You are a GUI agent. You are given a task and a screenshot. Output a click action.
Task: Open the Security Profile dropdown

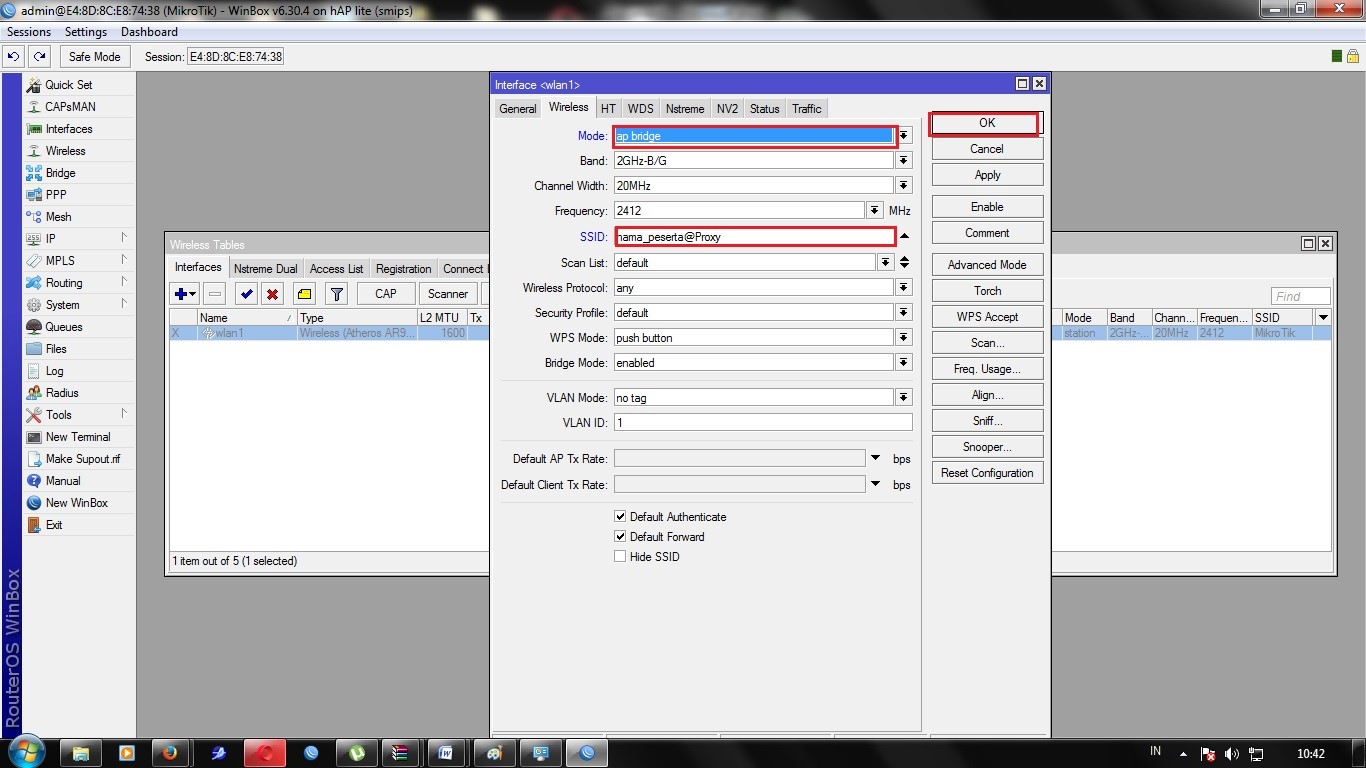point(904,313)
